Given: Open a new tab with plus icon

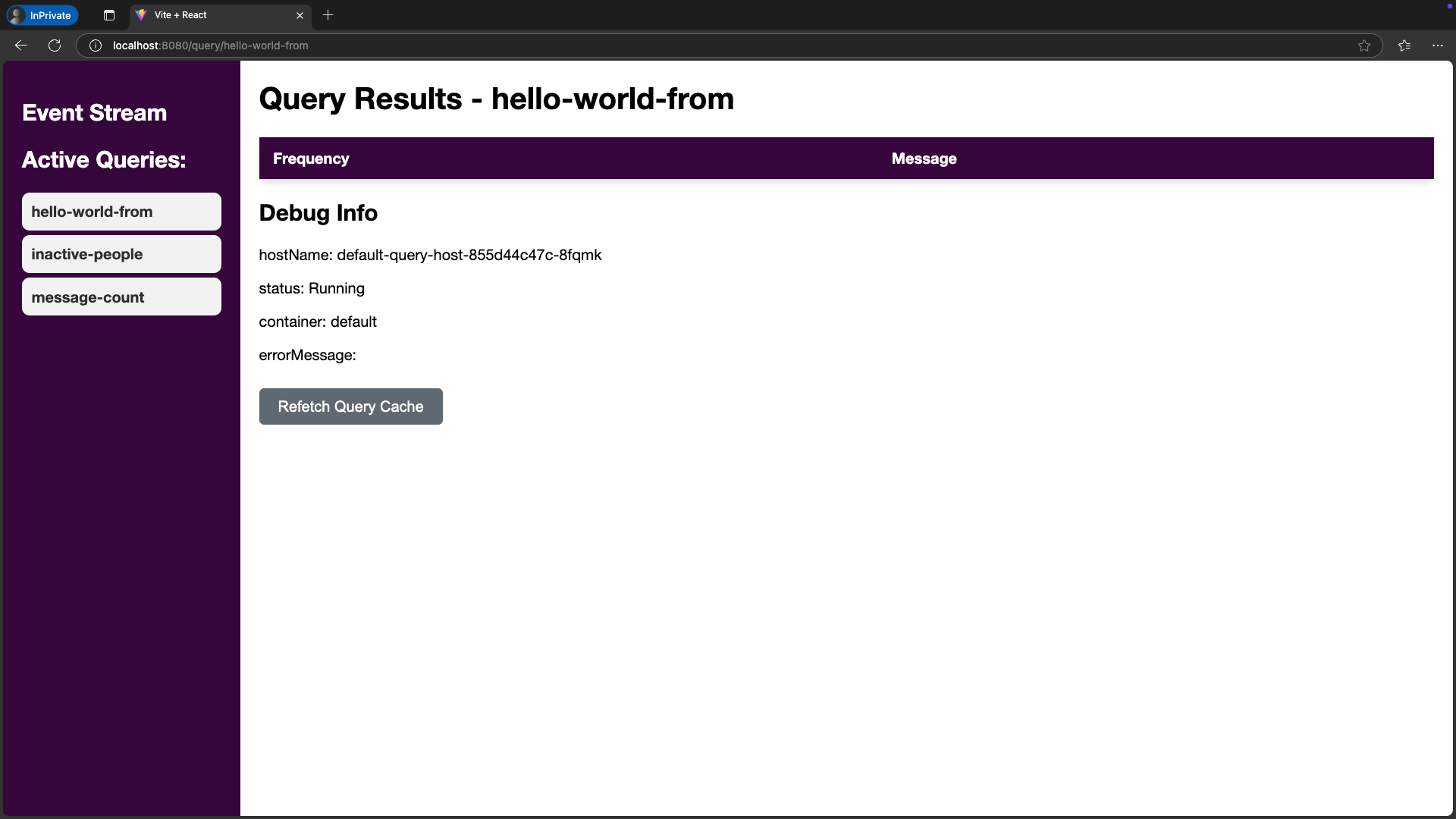Looking at the screenshot, I should click(x=328, y=15).
